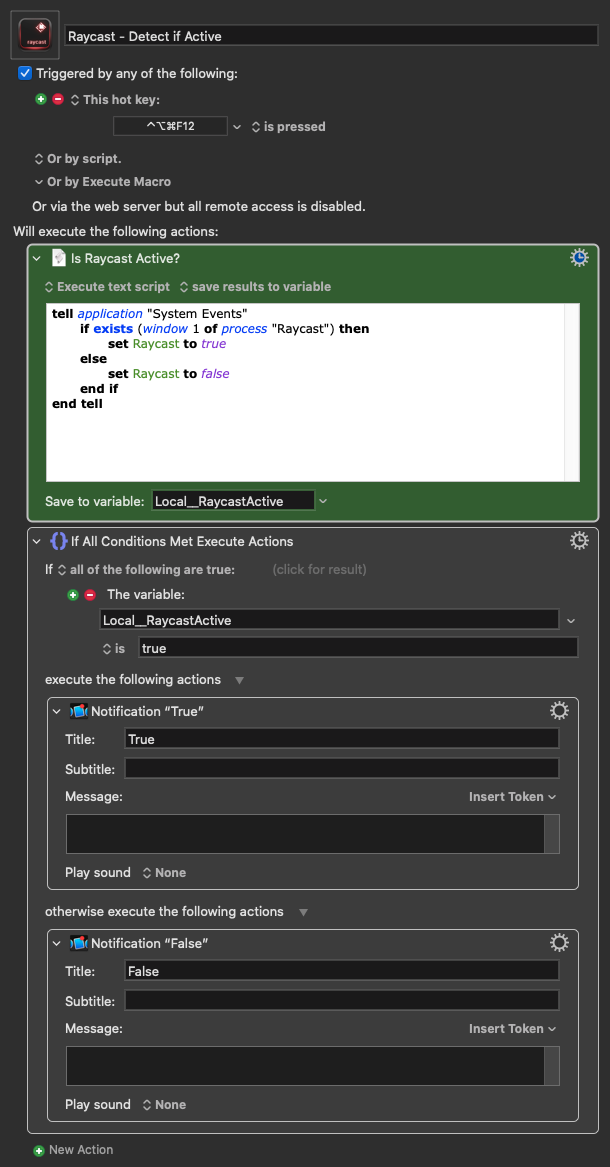Image resolution: width=610 pixels, height=1167 pixels.
Task: Click Message box in "False" notification
Action: pyautogui.click(x=305, y=1066)
